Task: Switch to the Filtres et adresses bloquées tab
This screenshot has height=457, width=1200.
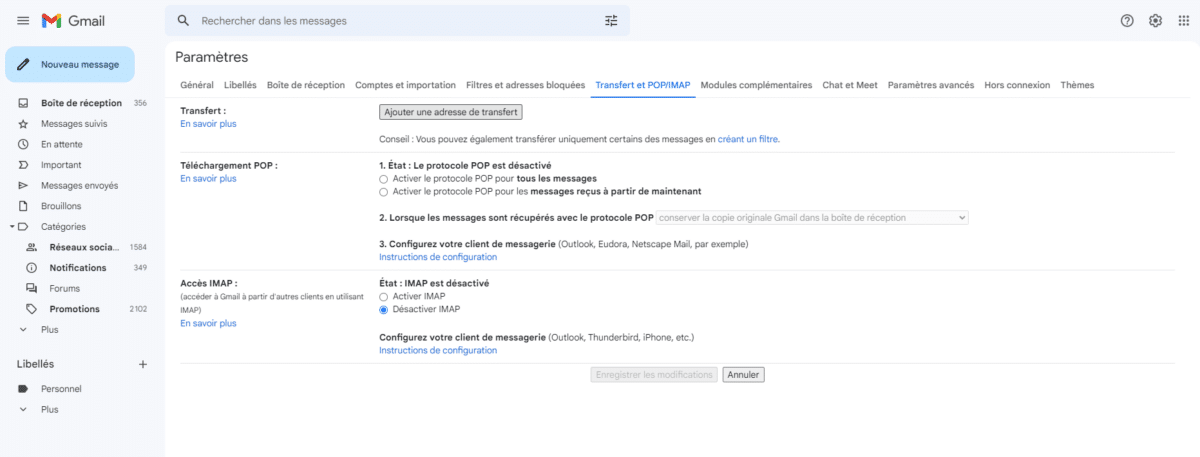Action: pyautogui.click(x=525, y=85)
